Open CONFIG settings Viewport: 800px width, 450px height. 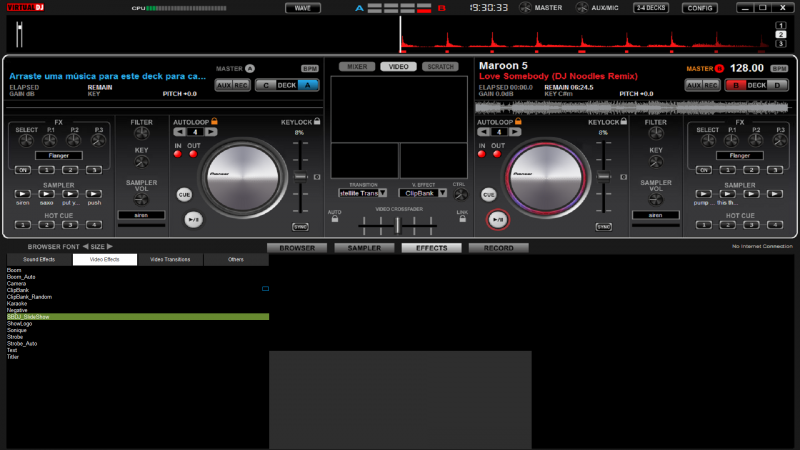(699, 8)
